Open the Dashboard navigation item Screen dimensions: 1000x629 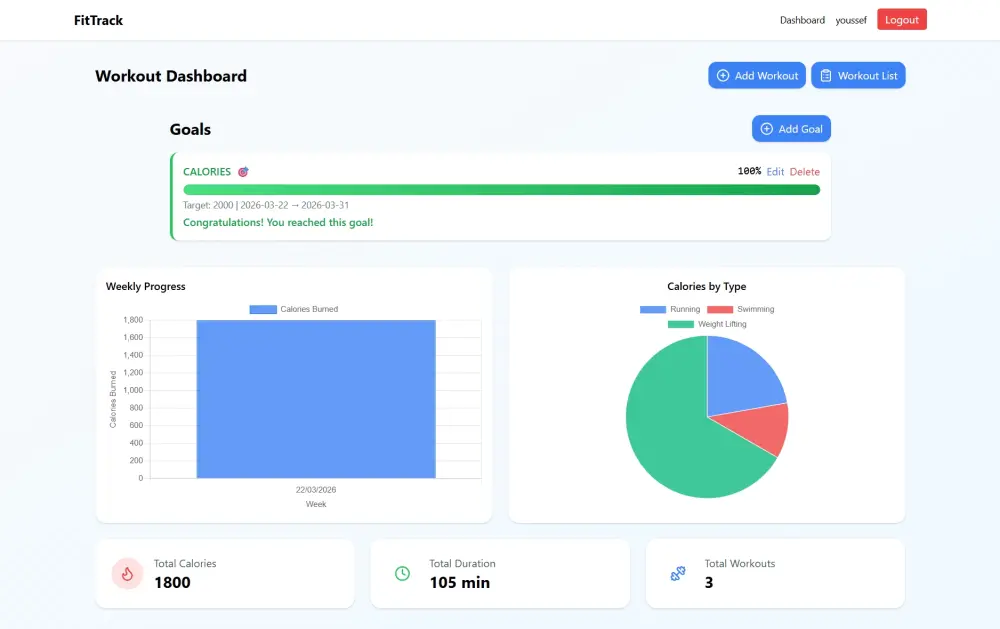(802, 20)
